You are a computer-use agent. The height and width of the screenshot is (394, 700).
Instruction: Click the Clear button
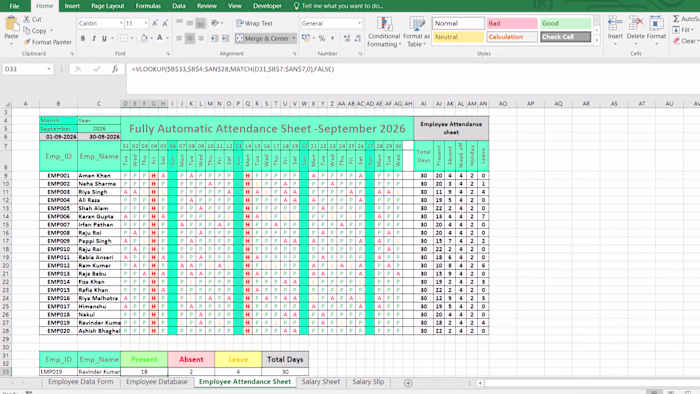coord(685,41)
